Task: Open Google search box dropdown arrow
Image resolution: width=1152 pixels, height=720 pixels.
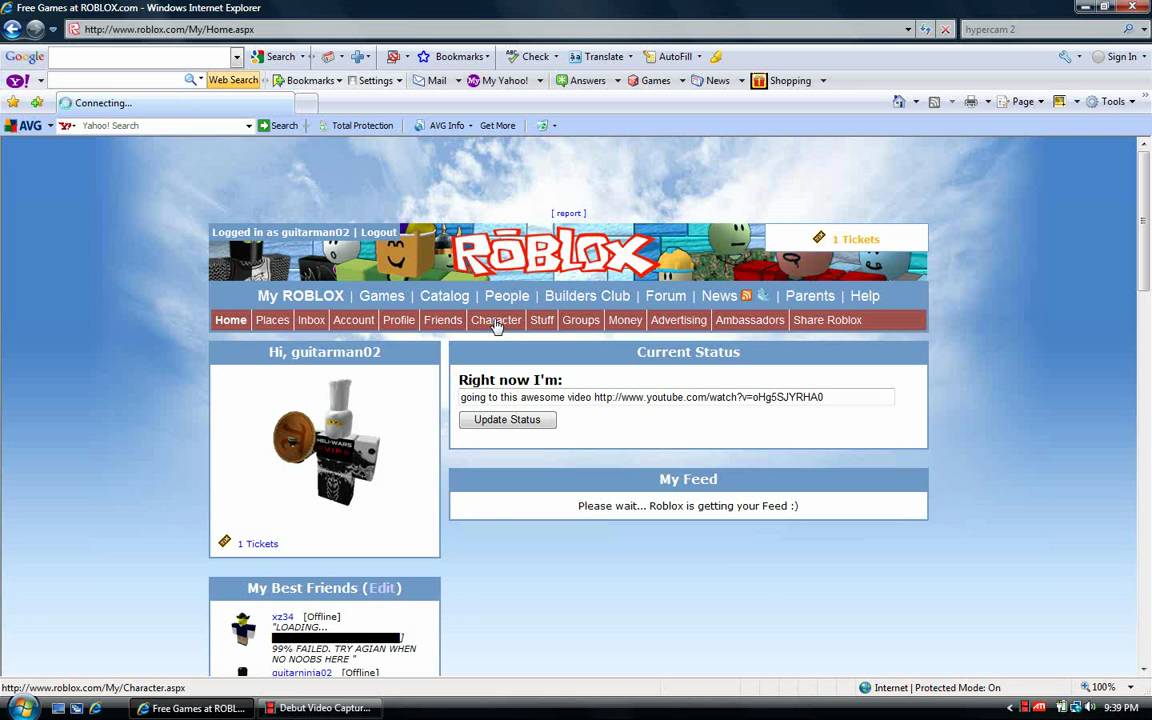Action: tap(237, 57)
